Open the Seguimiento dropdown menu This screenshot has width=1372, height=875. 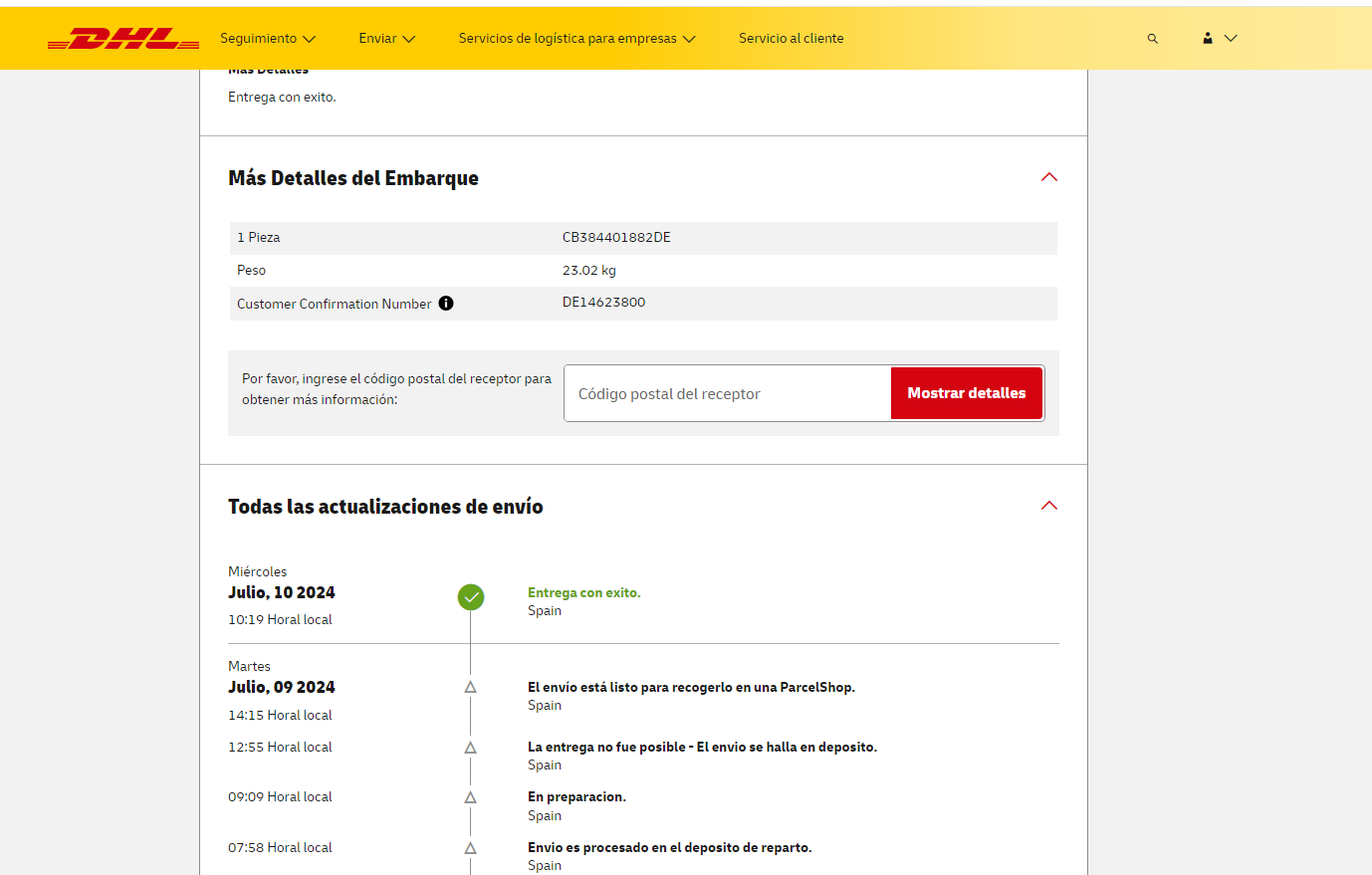[268, 39]
